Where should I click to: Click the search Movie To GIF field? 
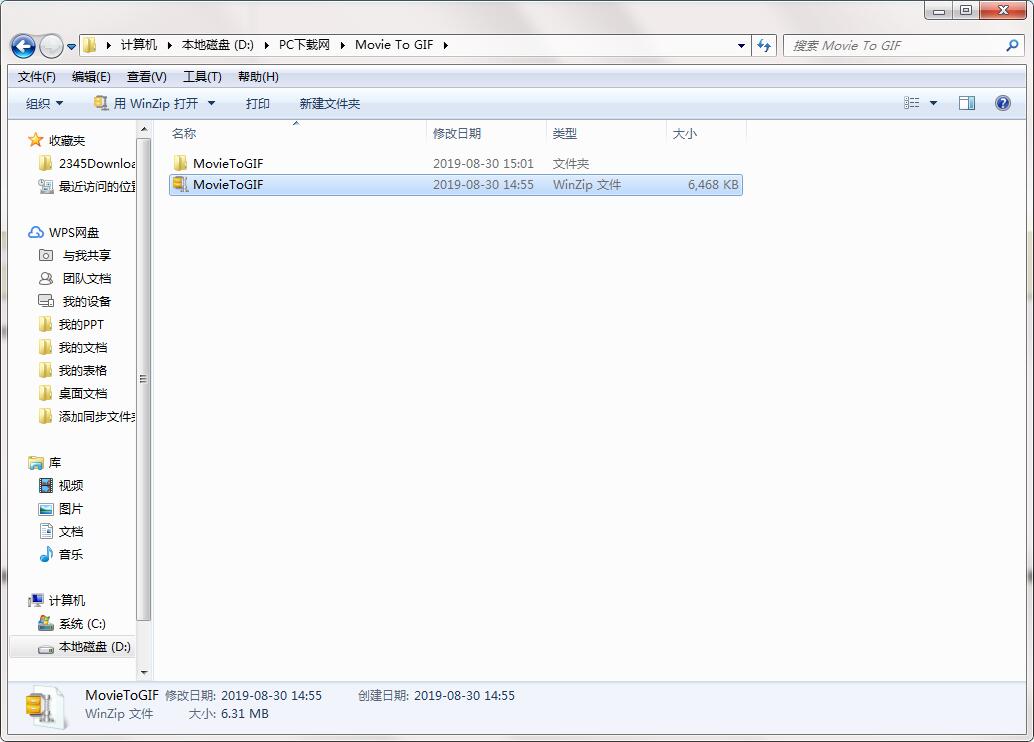(x=895, y=45)
